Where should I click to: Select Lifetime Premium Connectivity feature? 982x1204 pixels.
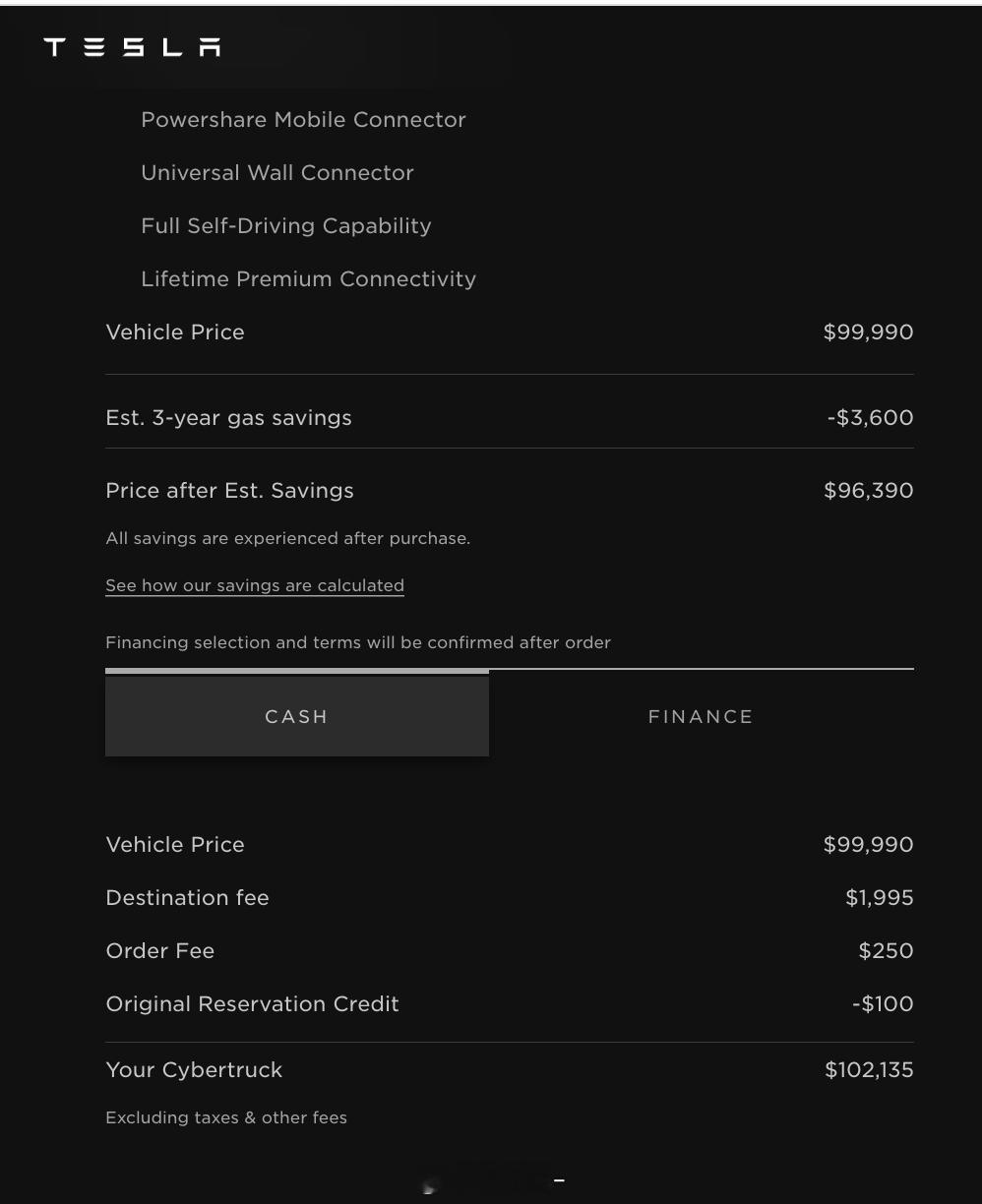[x=308, y=279]
